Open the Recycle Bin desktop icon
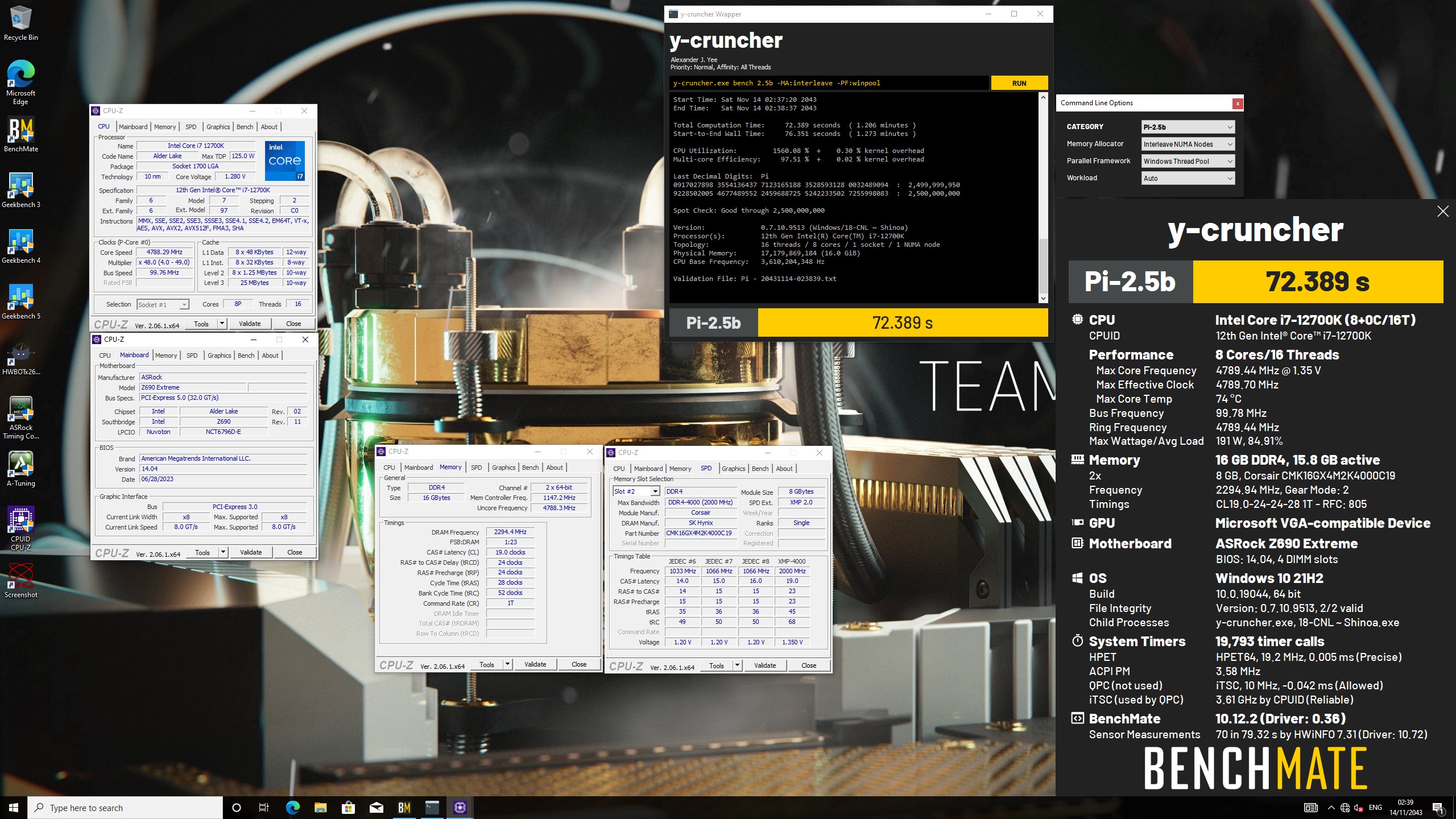The image size is (1456, 819). (x=21, y=24)
